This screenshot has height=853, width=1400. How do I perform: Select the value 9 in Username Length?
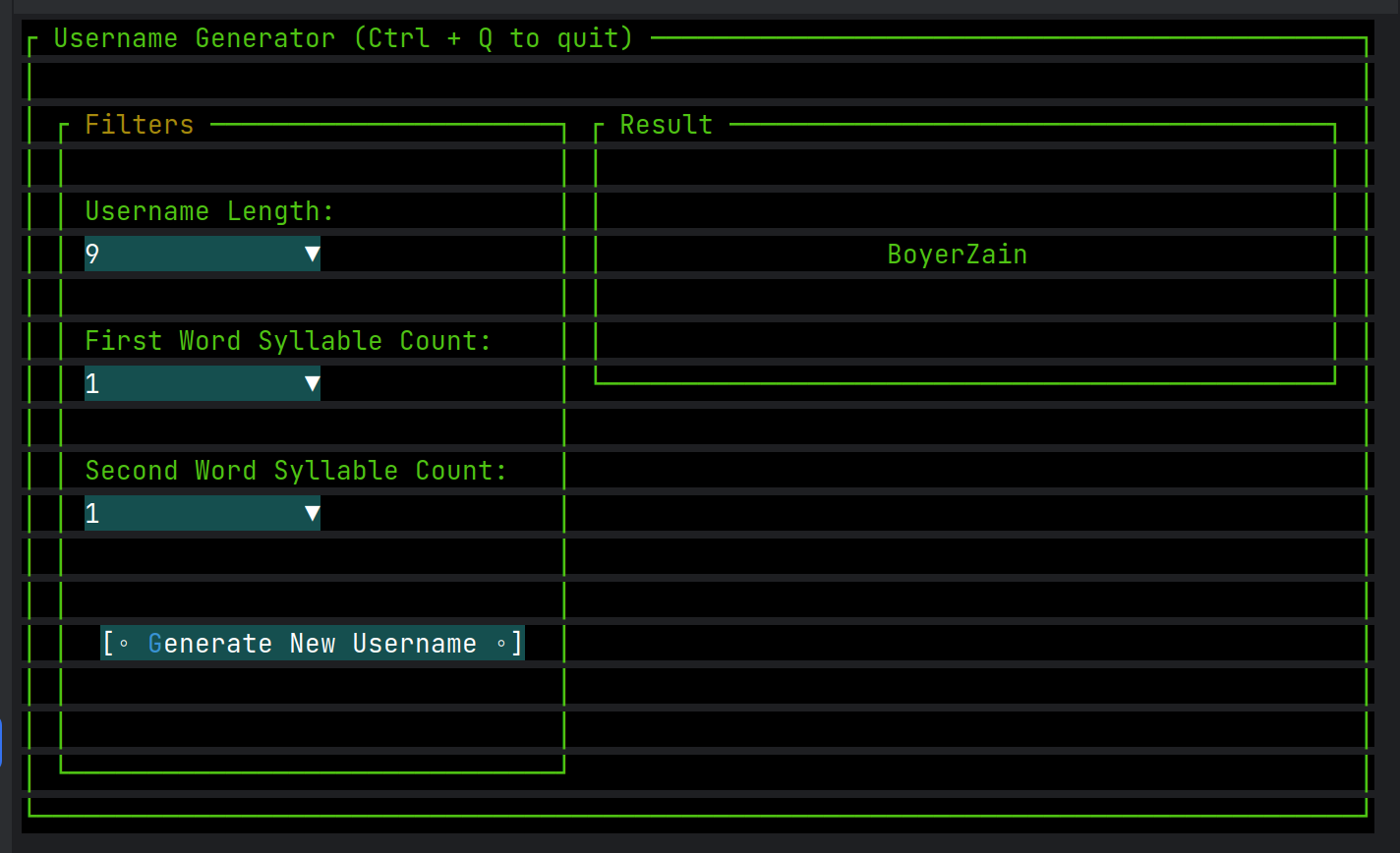click(91, 254)
